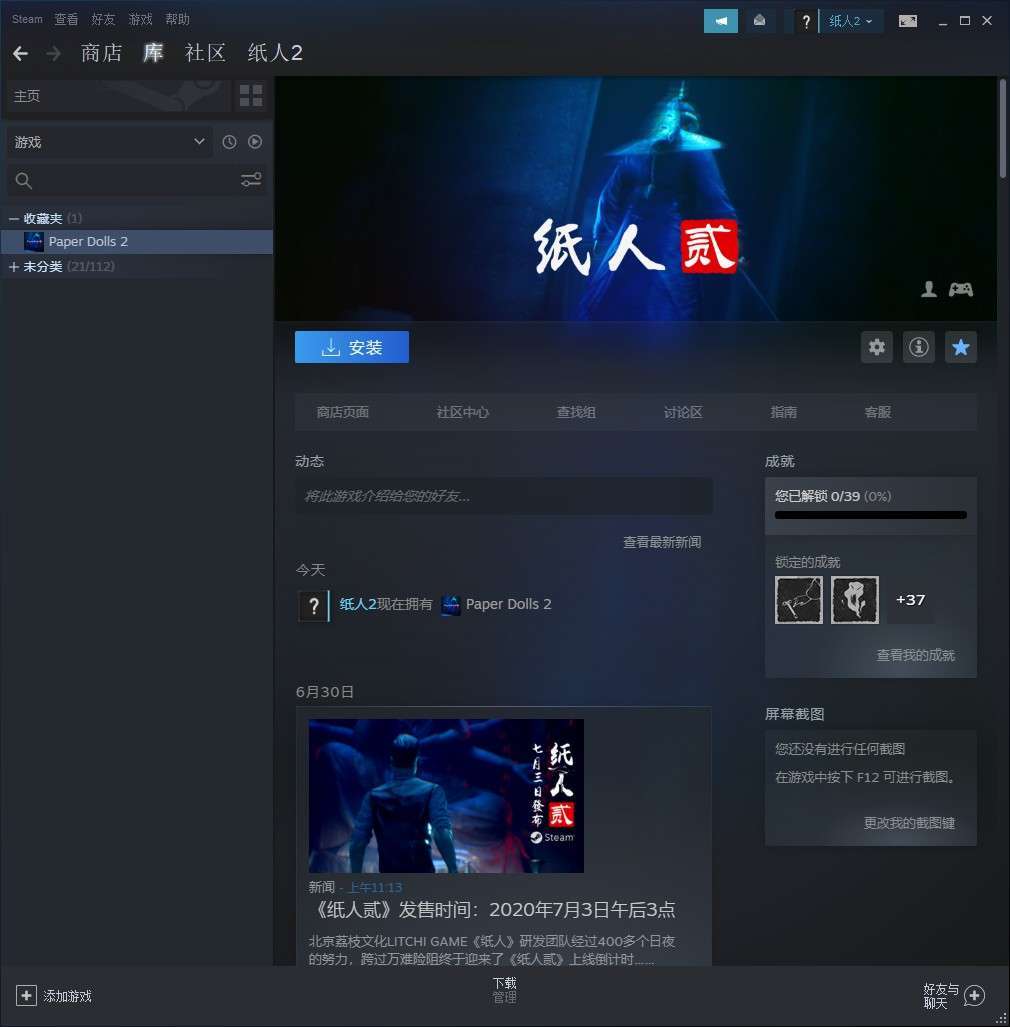The height and width of the screenshot is (1027, 1010).
Task: Enter Big Picture mode icon
Action: (907, 21)
